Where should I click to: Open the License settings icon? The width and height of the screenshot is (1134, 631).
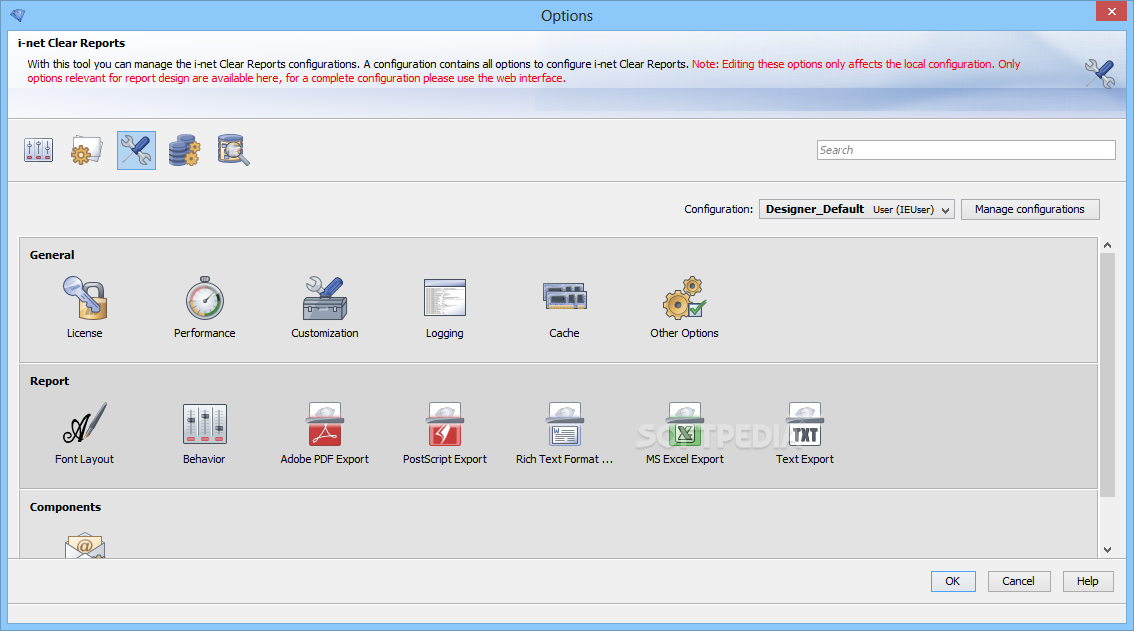coord(85,298)
